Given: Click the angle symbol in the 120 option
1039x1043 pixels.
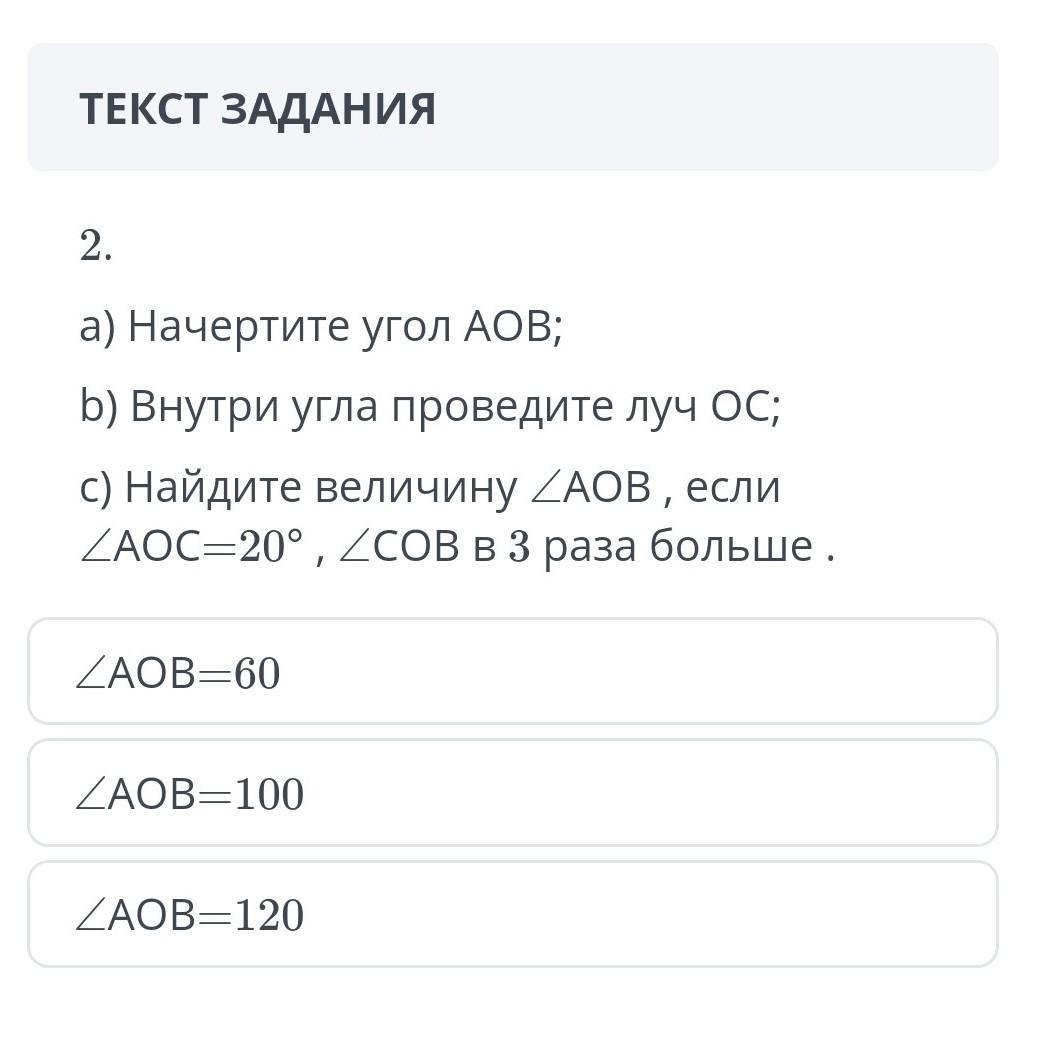Looking at the screenshot, I should [90, 917].
